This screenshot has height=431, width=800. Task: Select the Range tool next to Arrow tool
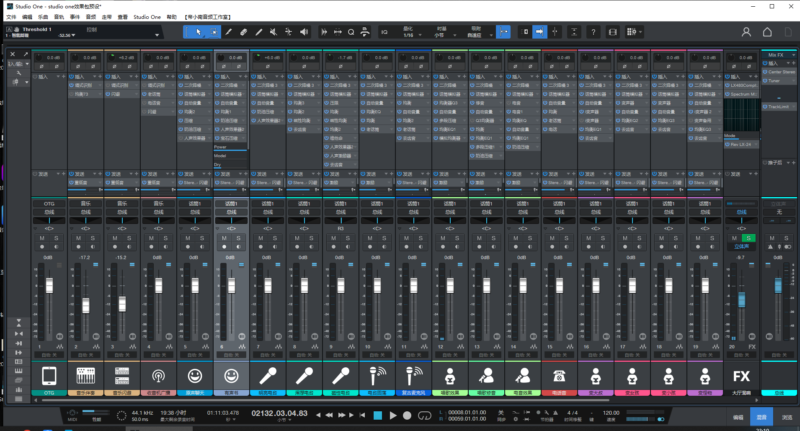pyautogui.click(x=214, y=32)
